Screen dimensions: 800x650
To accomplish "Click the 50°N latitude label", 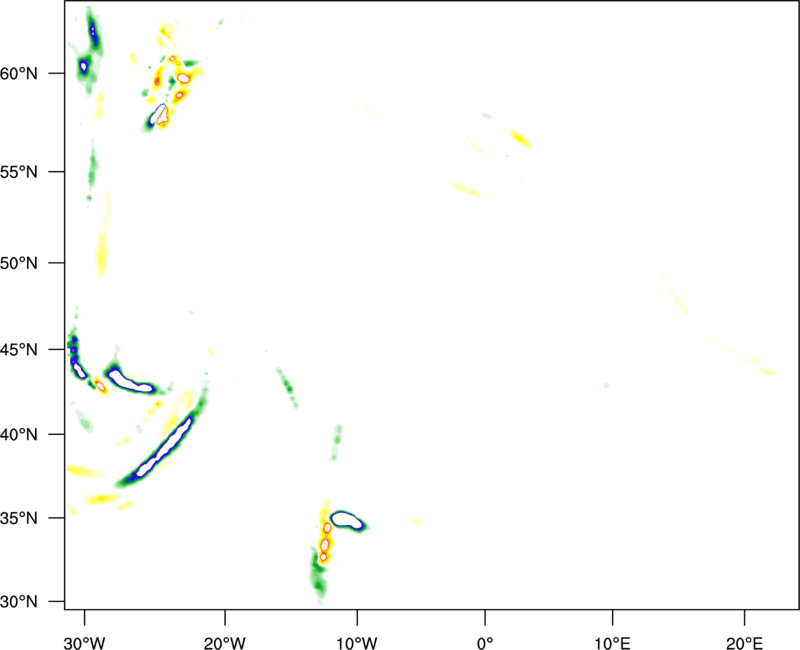I will 19,263.
